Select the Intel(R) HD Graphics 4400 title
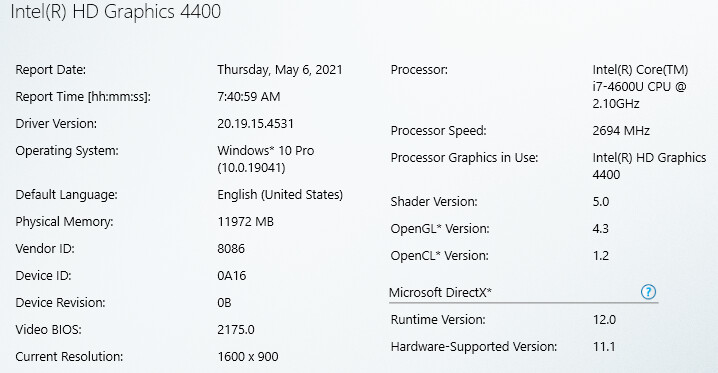 tap(116, 12)
